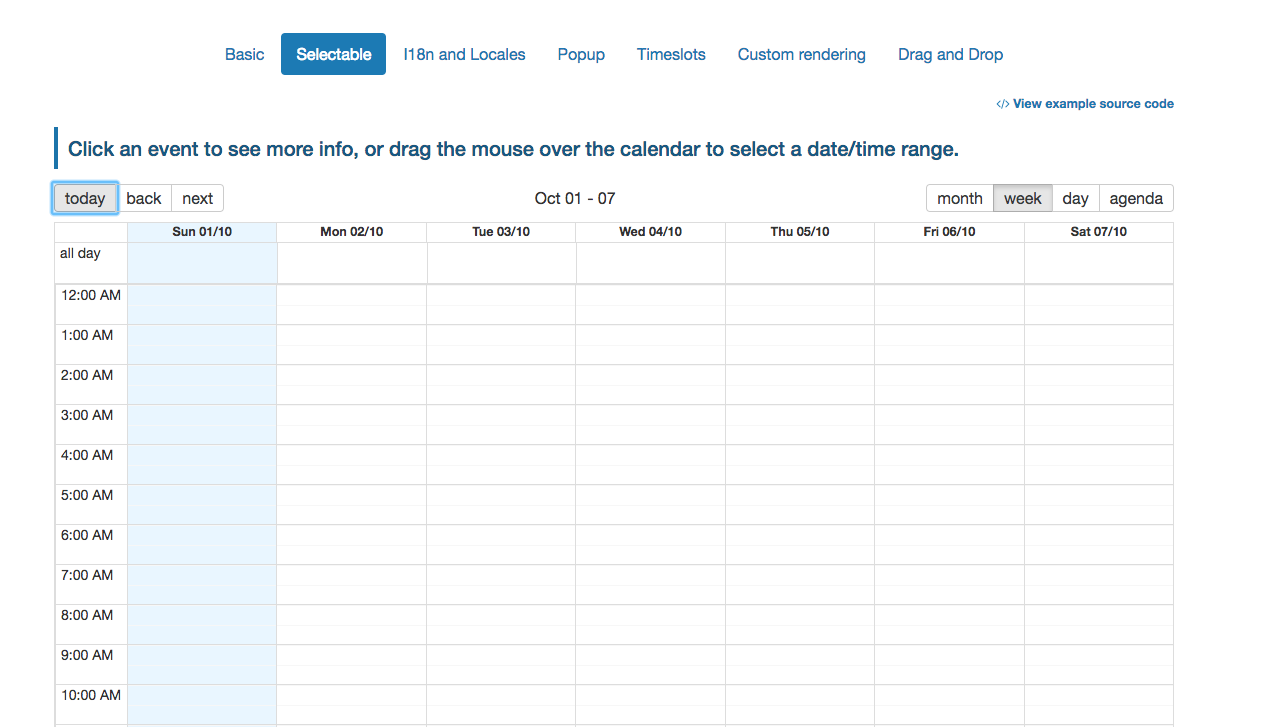Click the 7:00 AM time label
Image resolution: width=1275 pixels, height=727 pixels.
(88, 575)
